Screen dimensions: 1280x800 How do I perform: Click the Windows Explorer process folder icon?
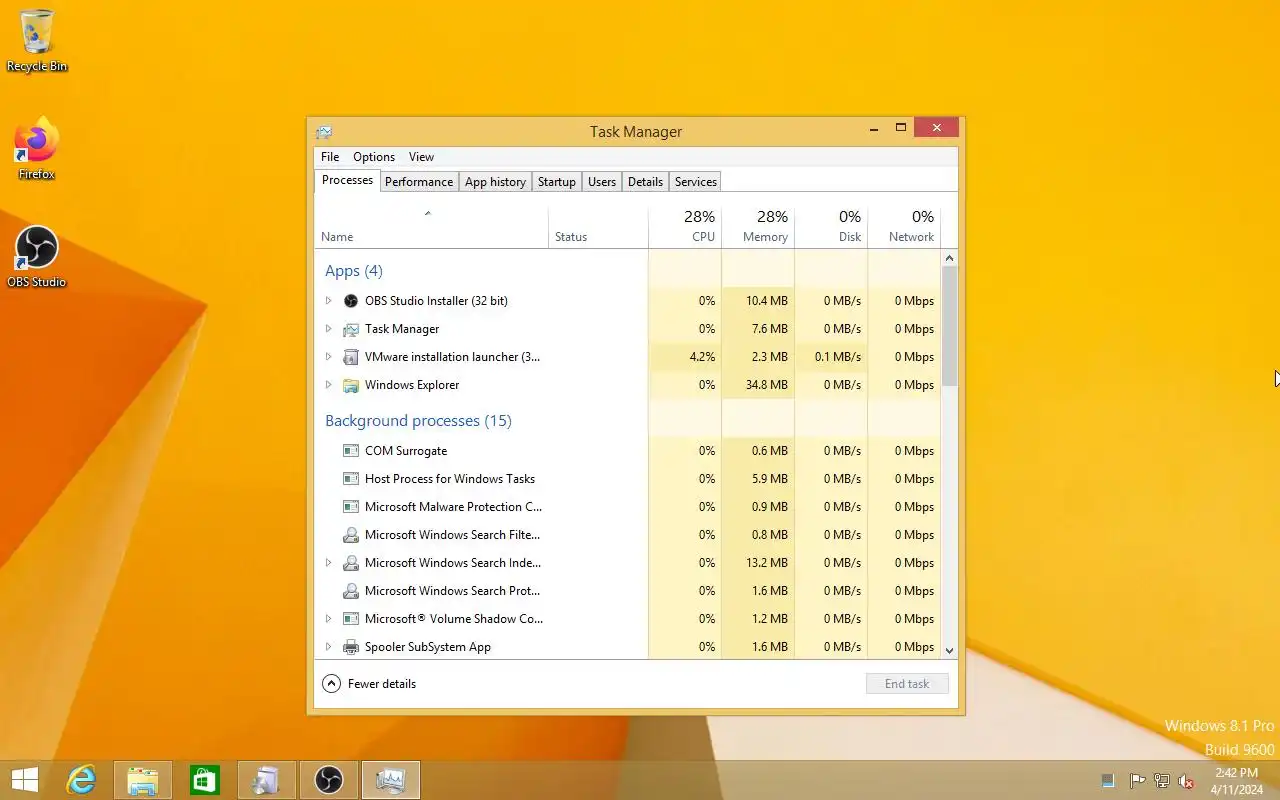point(350,385)
